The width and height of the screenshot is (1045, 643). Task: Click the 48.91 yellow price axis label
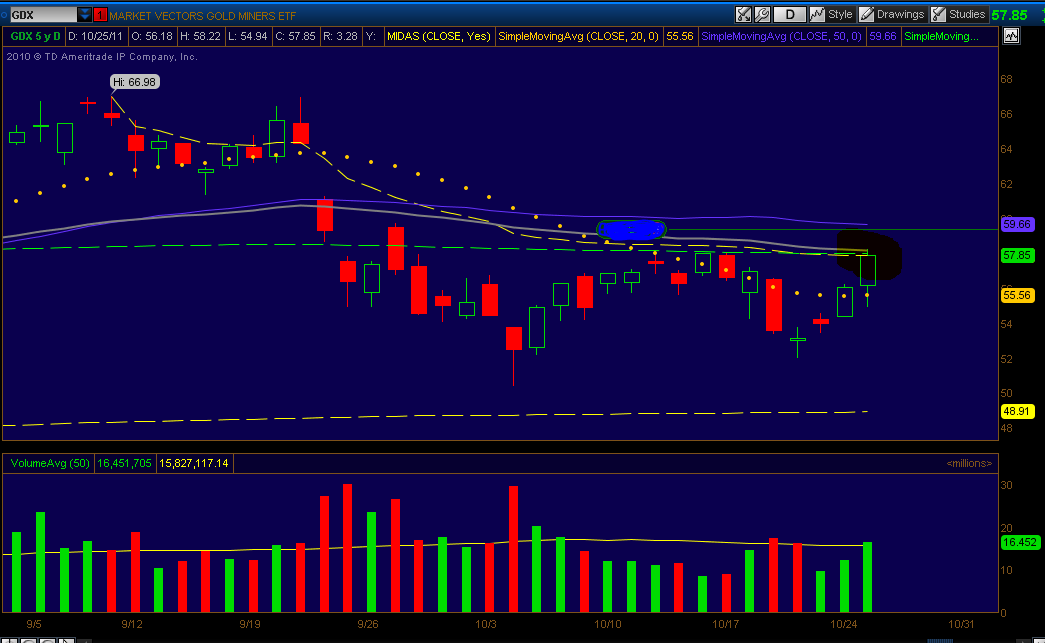(x=1017, y=411)
